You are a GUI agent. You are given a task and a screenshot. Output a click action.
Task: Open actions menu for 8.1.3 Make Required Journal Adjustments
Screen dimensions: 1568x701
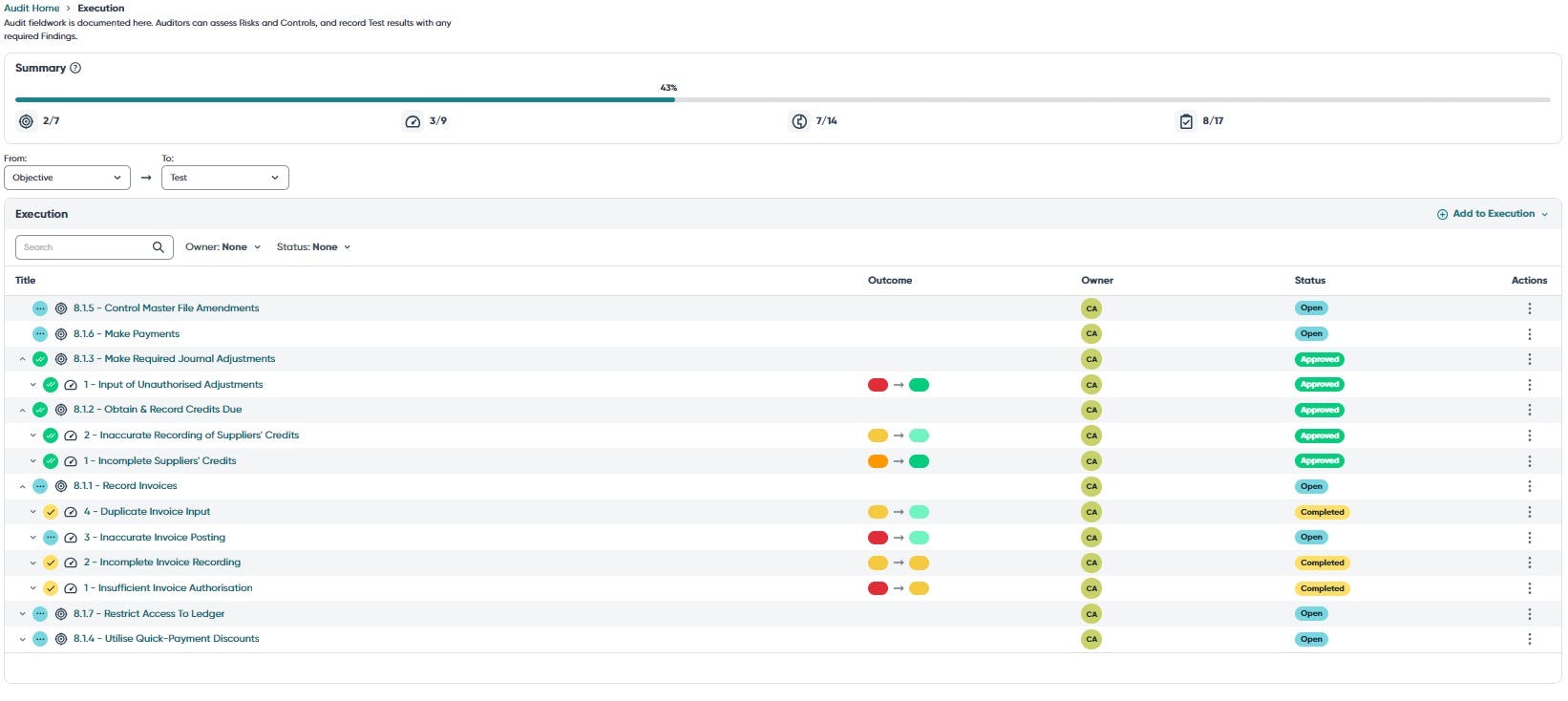[1529, 359]
